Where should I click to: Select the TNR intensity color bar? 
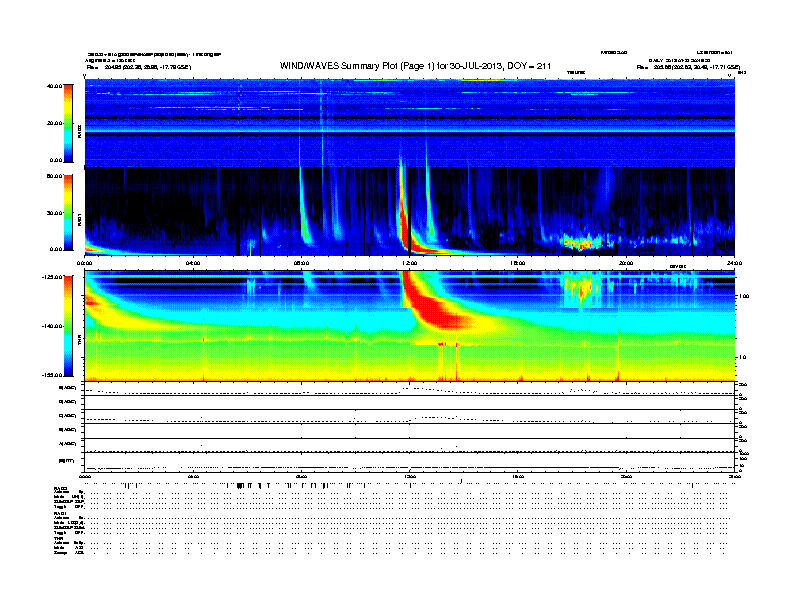coord(68,326)
